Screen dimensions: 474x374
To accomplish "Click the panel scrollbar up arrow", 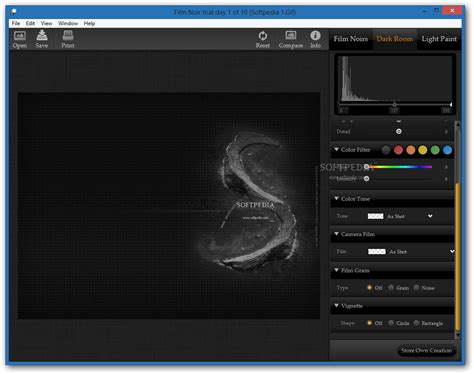I will click(458, 125).
